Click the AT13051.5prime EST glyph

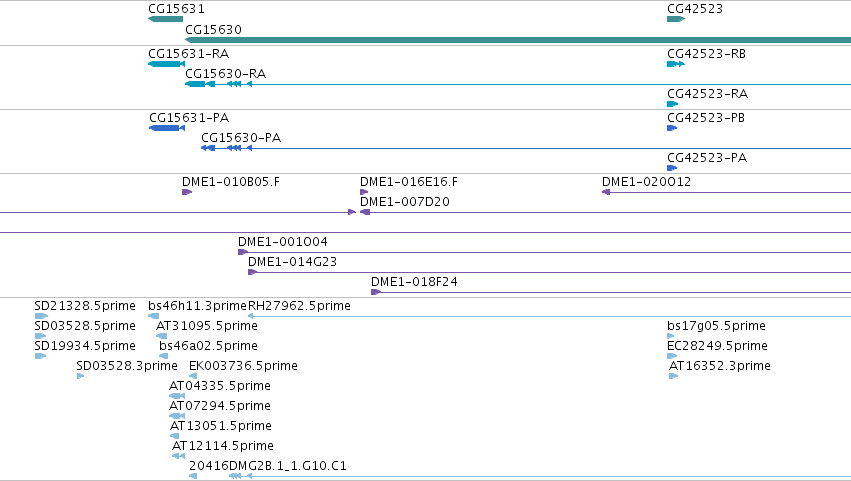pos(174,436)
